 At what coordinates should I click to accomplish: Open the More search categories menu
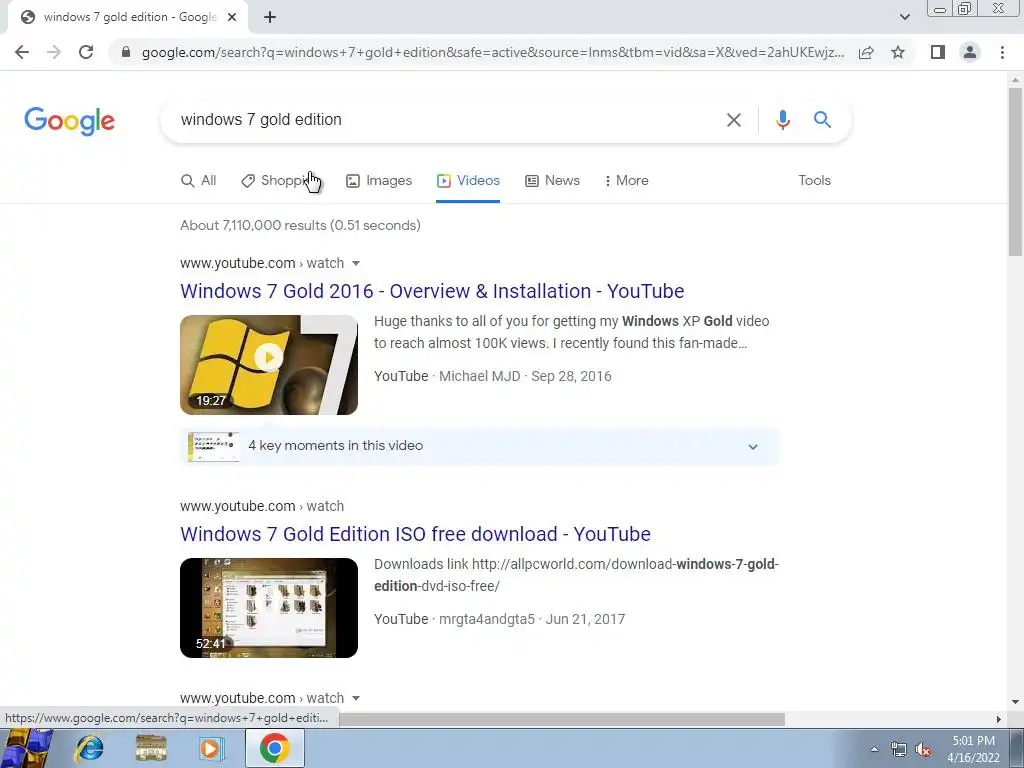point(626,181)
